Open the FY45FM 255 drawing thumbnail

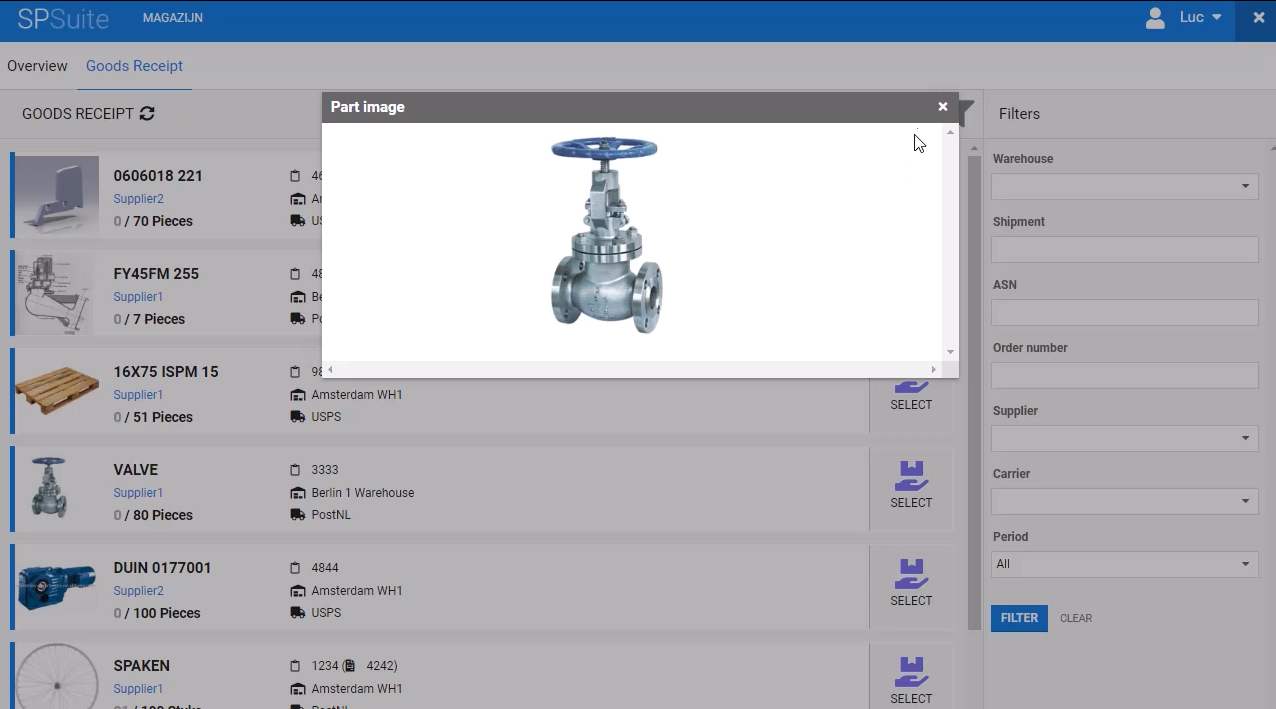55,293
